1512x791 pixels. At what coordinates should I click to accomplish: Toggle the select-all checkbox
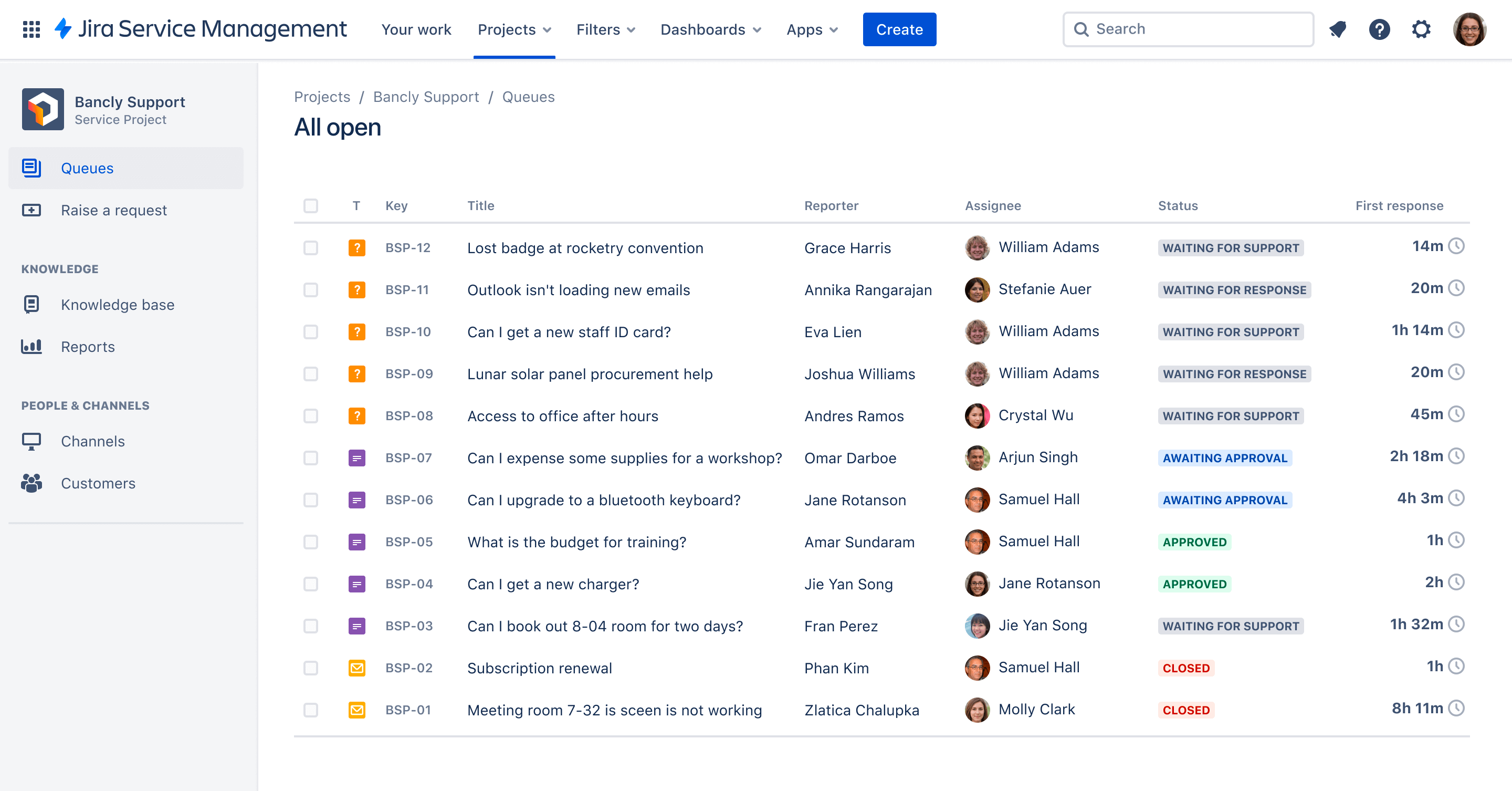tap(311, 206)
